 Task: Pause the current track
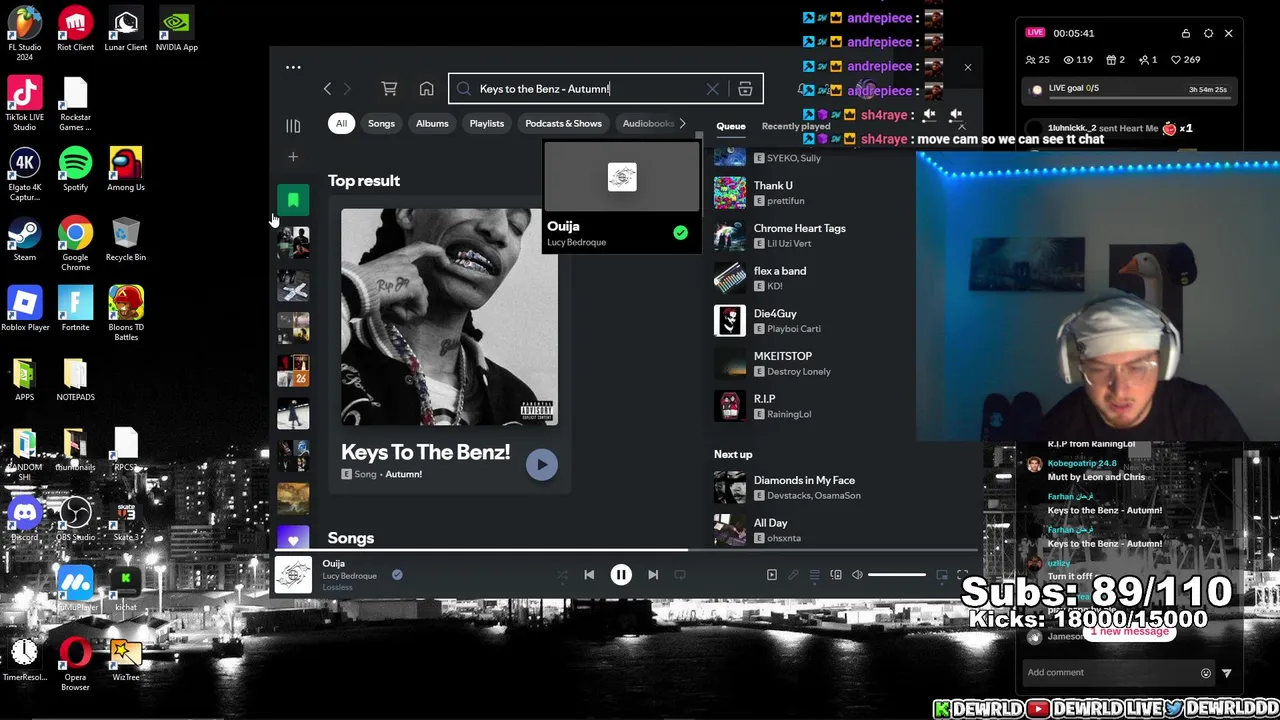click(621, 575)
